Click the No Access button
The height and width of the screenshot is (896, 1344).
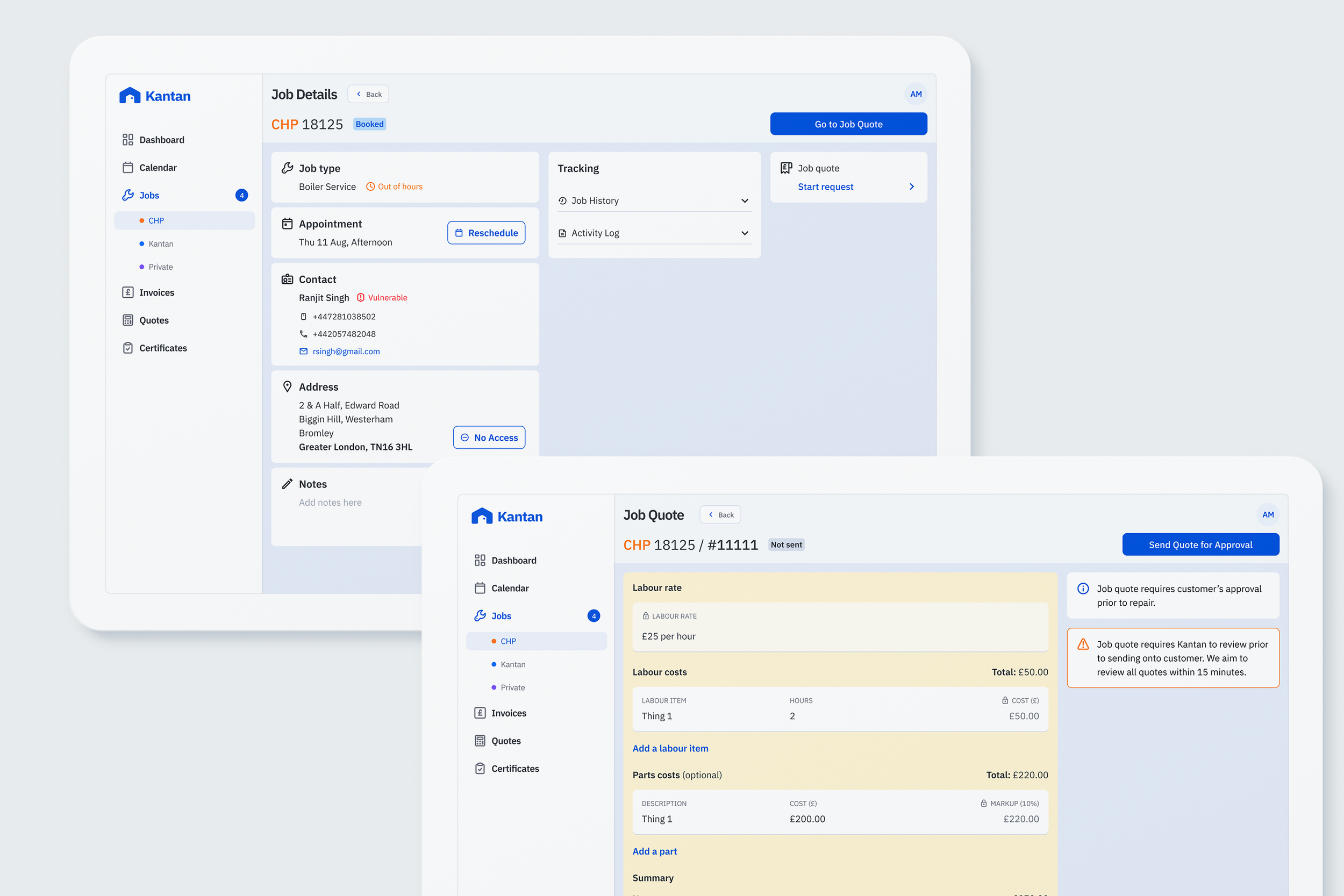click(x=489, y=438)
